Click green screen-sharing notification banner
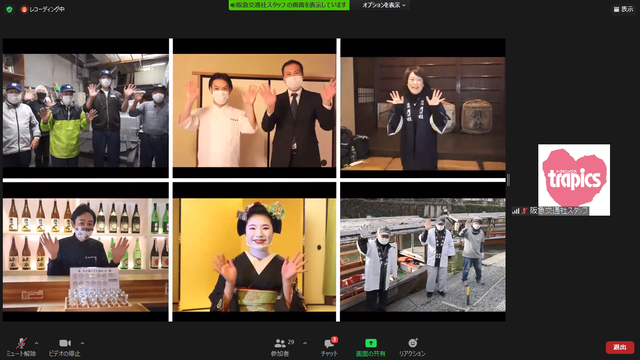 tap(289, 5)
